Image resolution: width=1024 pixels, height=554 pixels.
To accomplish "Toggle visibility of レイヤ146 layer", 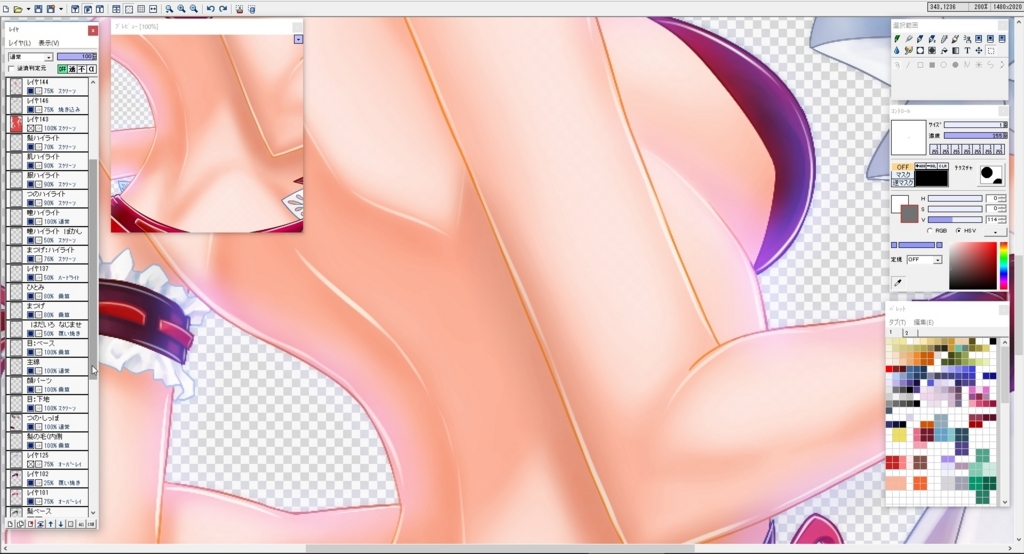I will point(30,110).
